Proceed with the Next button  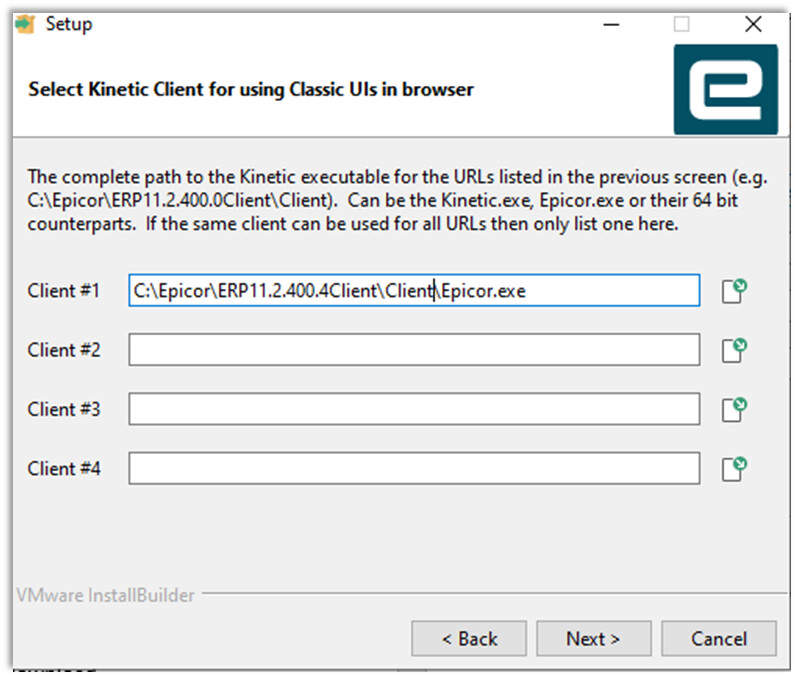point(594,638)
